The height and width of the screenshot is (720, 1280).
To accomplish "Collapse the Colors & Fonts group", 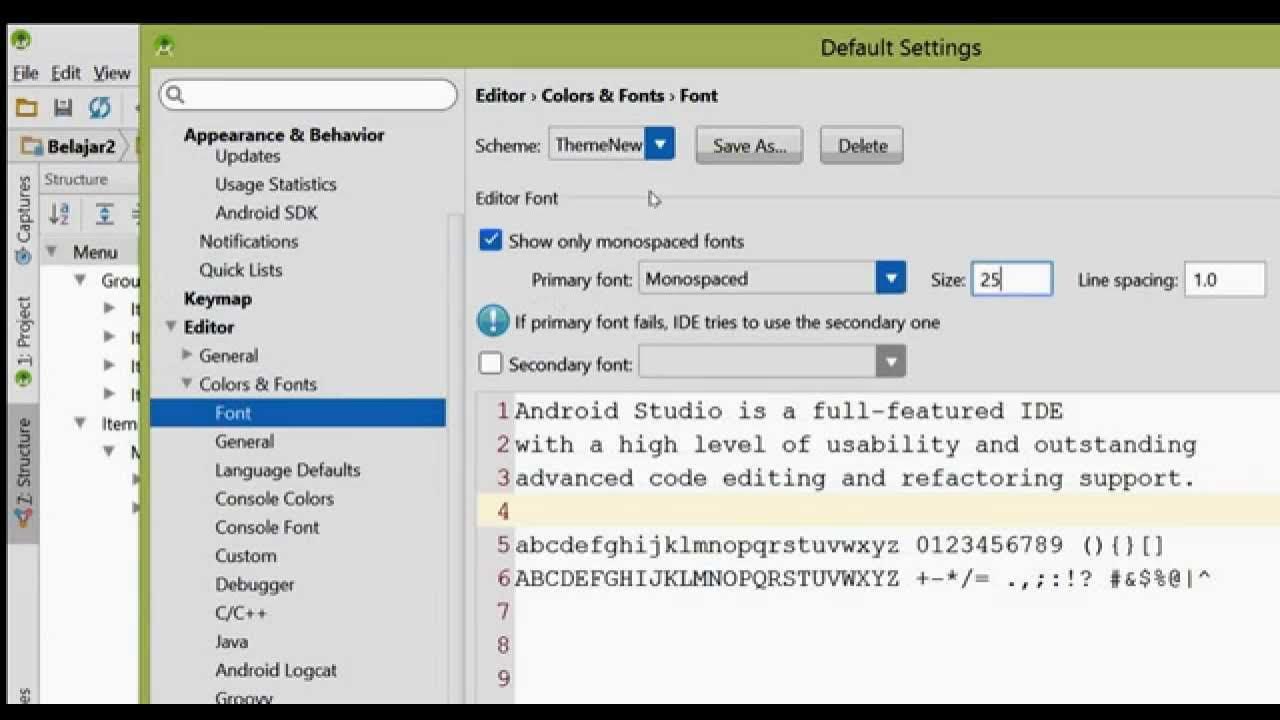I will click(x=187, y=384).
